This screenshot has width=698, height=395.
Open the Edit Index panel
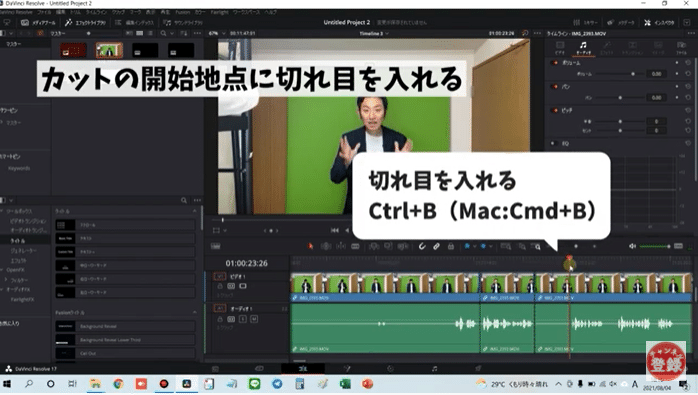coord(134,22)
